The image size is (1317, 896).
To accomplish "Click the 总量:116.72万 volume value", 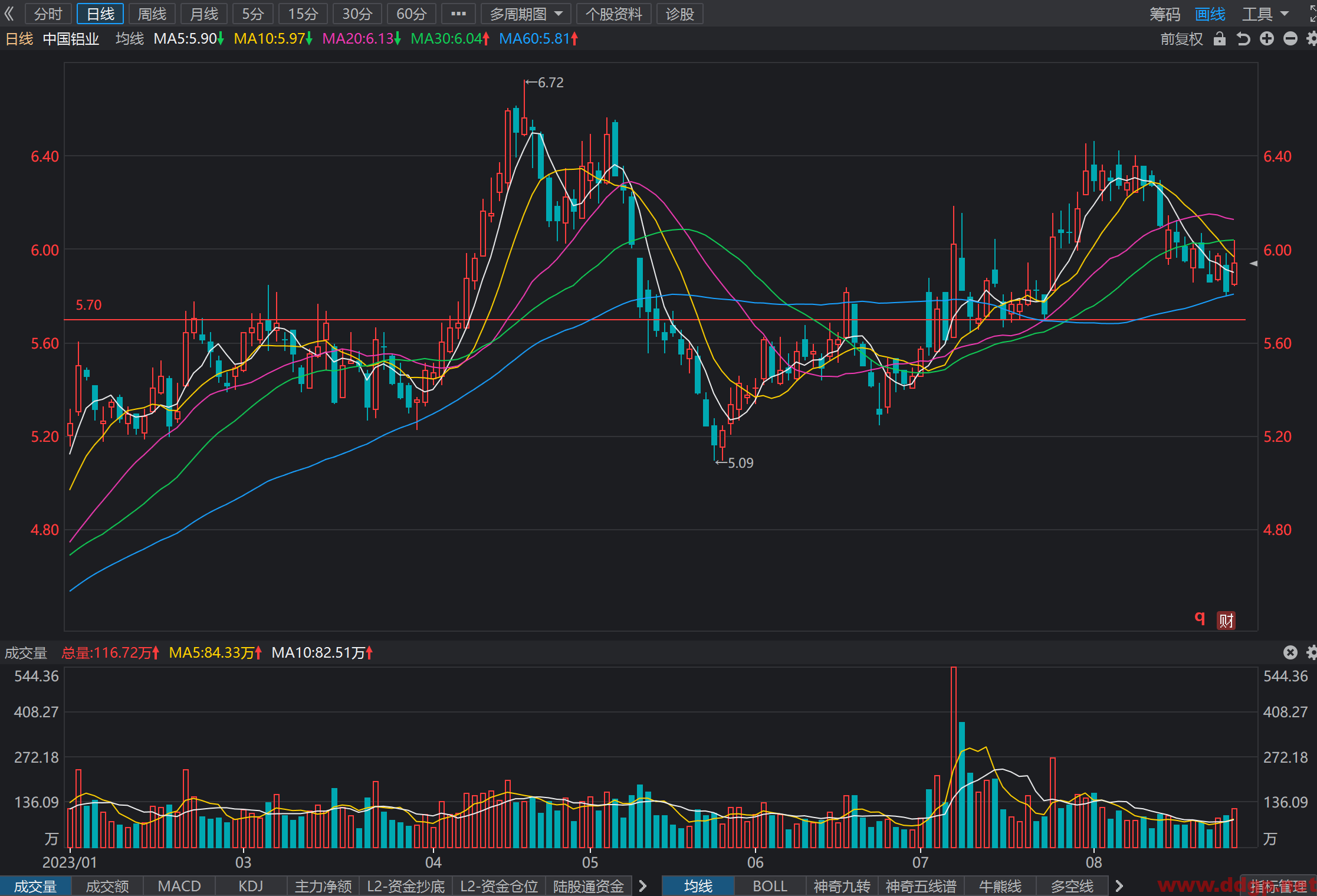I will [x=110, y=652].
